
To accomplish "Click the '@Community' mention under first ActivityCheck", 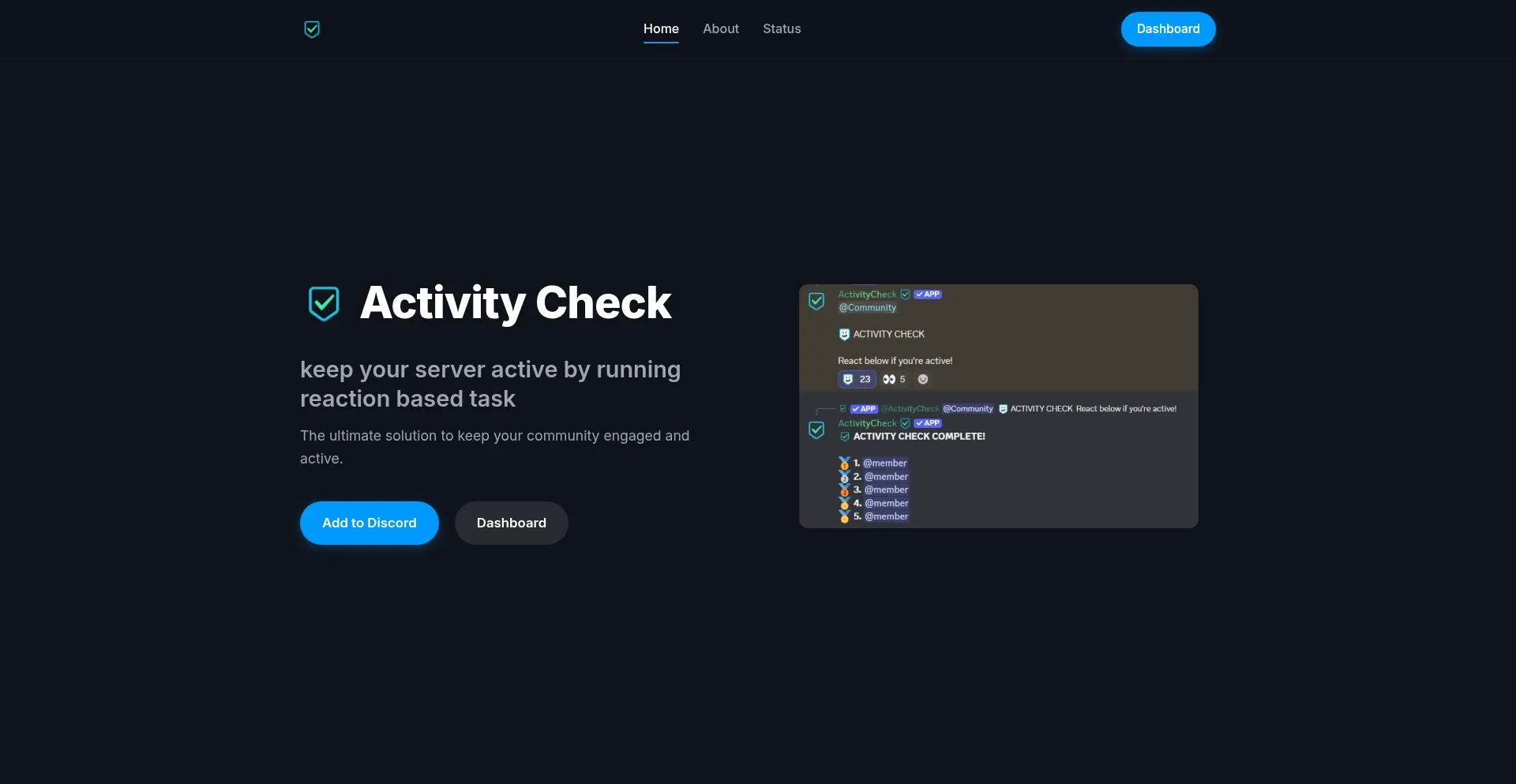I will (x=867, y=308).
